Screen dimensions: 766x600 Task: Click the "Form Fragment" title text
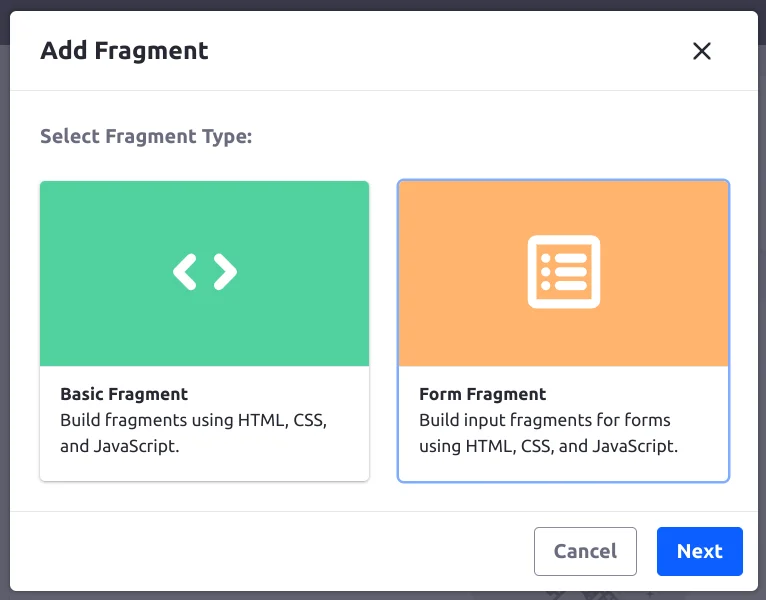pyautogui.click(x=482, y=394)
